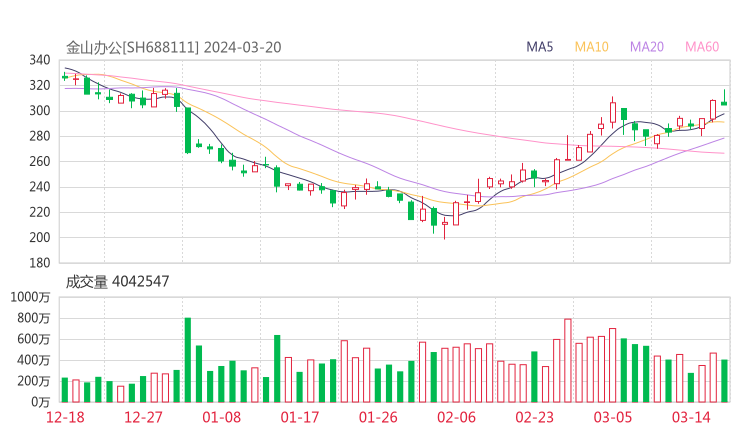740x440 pixels.
Task: Click the final green candlestick at far right
Action: coord(724,97)
